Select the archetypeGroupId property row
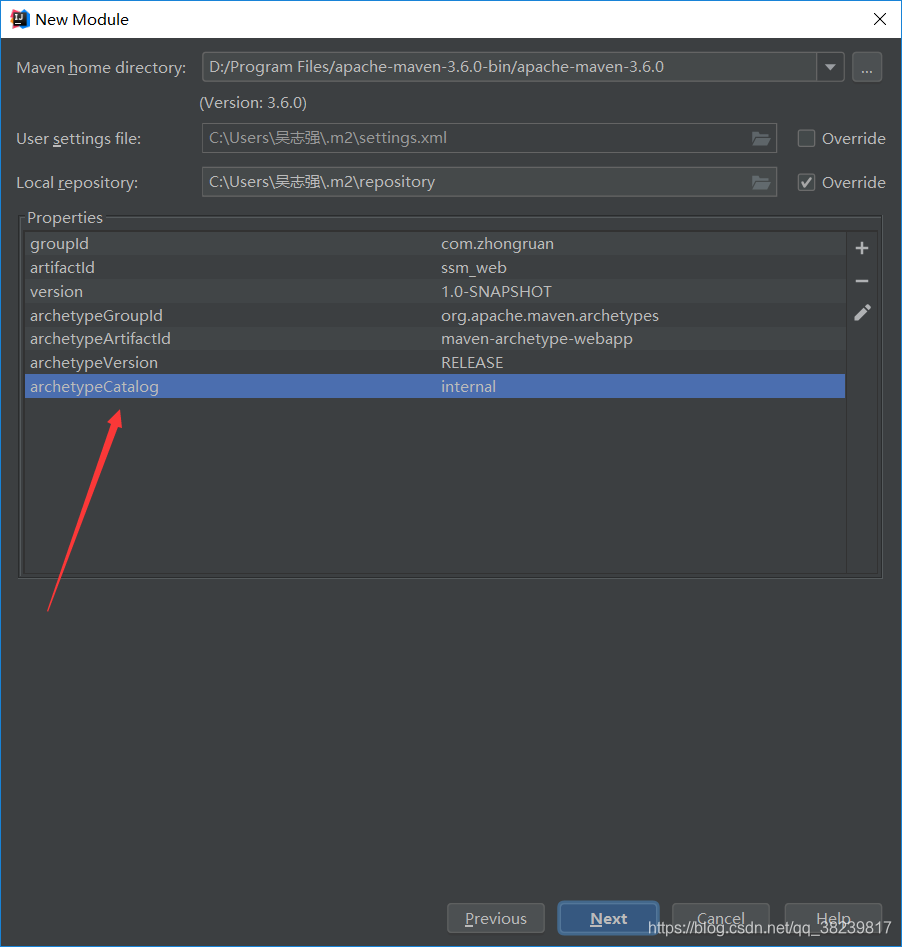Viewport: 902px width, 947px height. [435, 315]
